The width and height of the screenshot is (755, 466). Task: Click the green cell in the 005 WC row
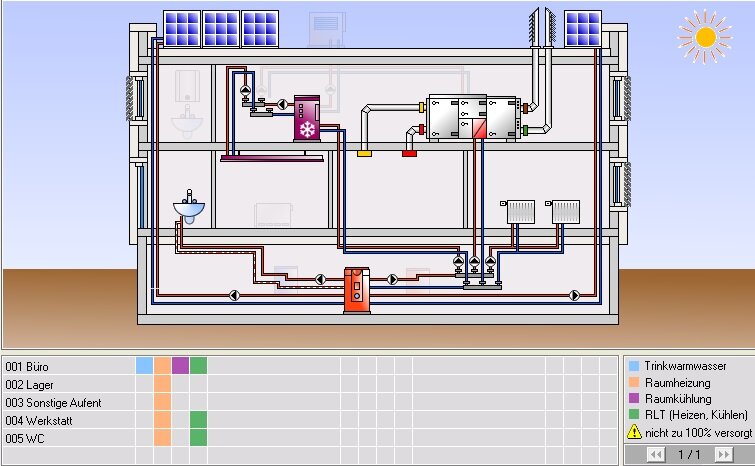[x=198, y=437]
